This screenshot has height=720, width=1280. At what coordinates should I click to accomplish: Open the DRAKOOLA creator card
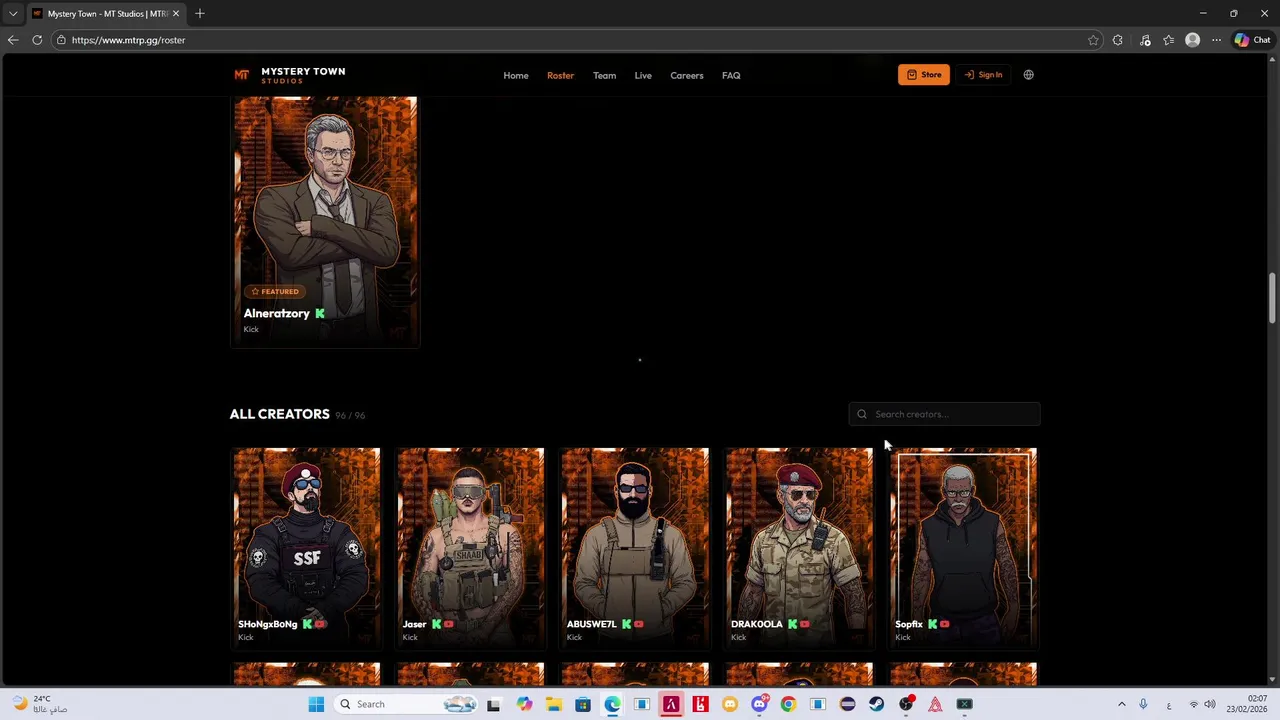[799, 548]
